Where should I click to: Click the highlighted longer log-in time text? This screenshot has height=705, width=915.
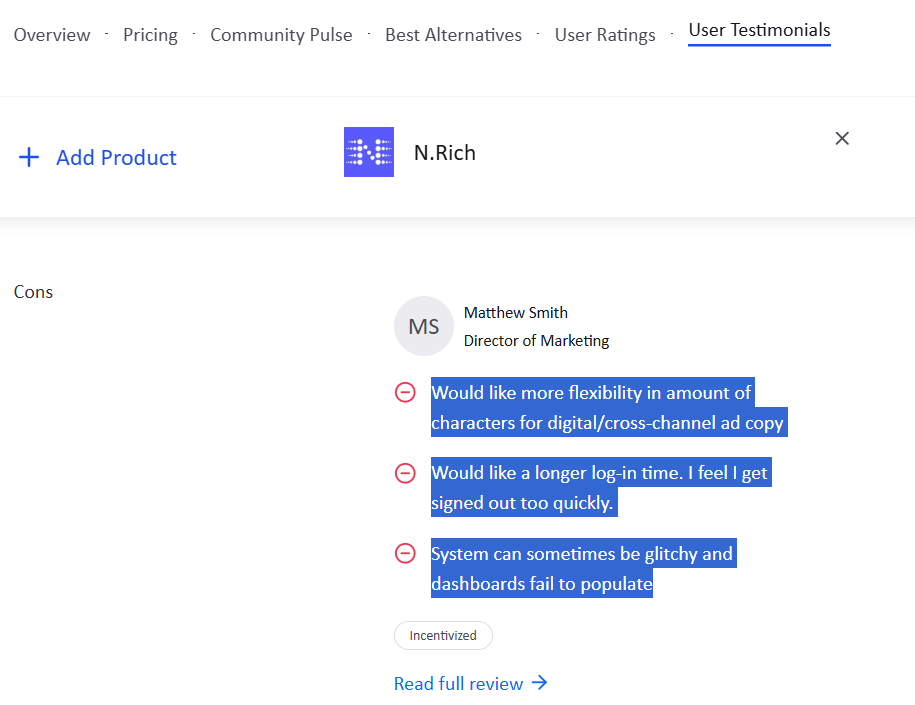coord(598,473)
